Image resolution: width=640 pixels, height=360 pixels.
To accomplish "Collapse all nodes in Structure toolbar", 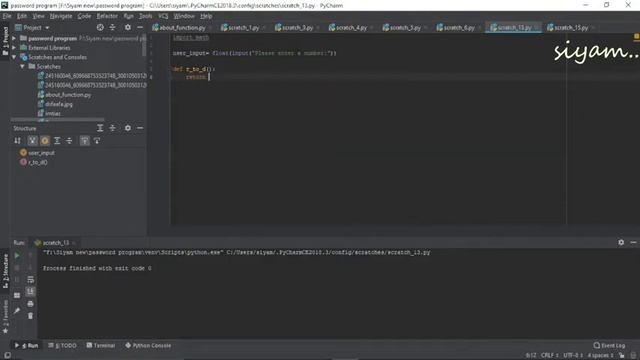I will pos(69,141).
